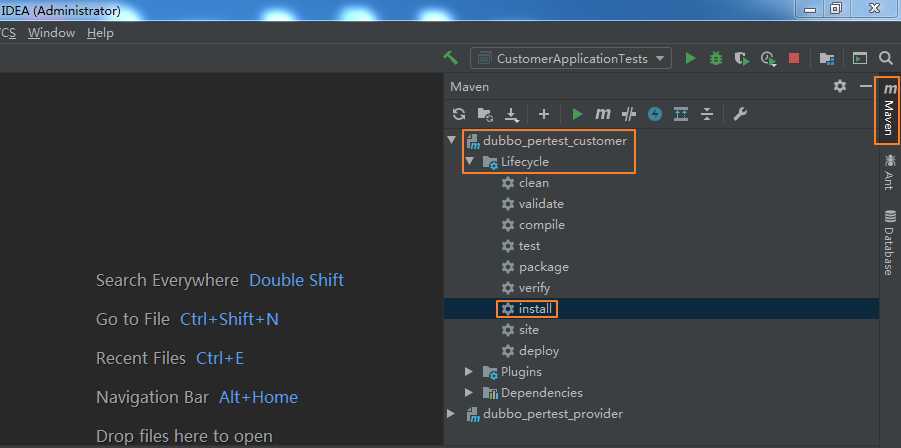Open Maven panel gear settings
This screenshot has height=448, width=901.
(x=840, y=87)
